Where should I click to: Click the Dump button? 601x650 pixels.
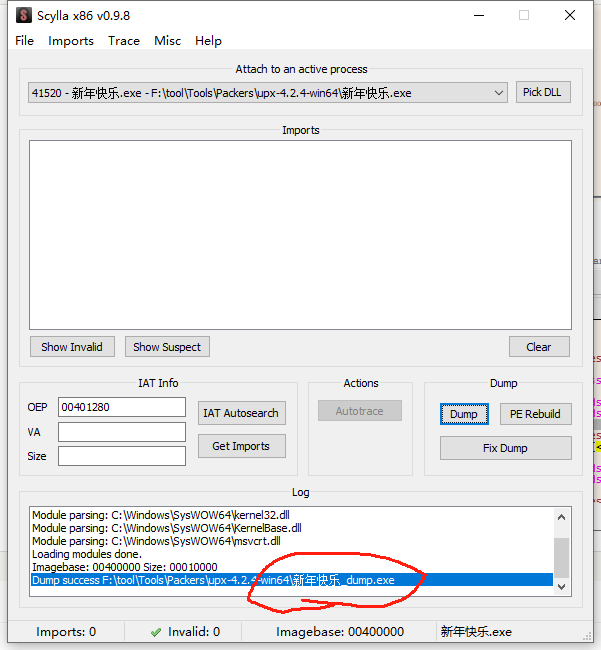pos(464,414)
